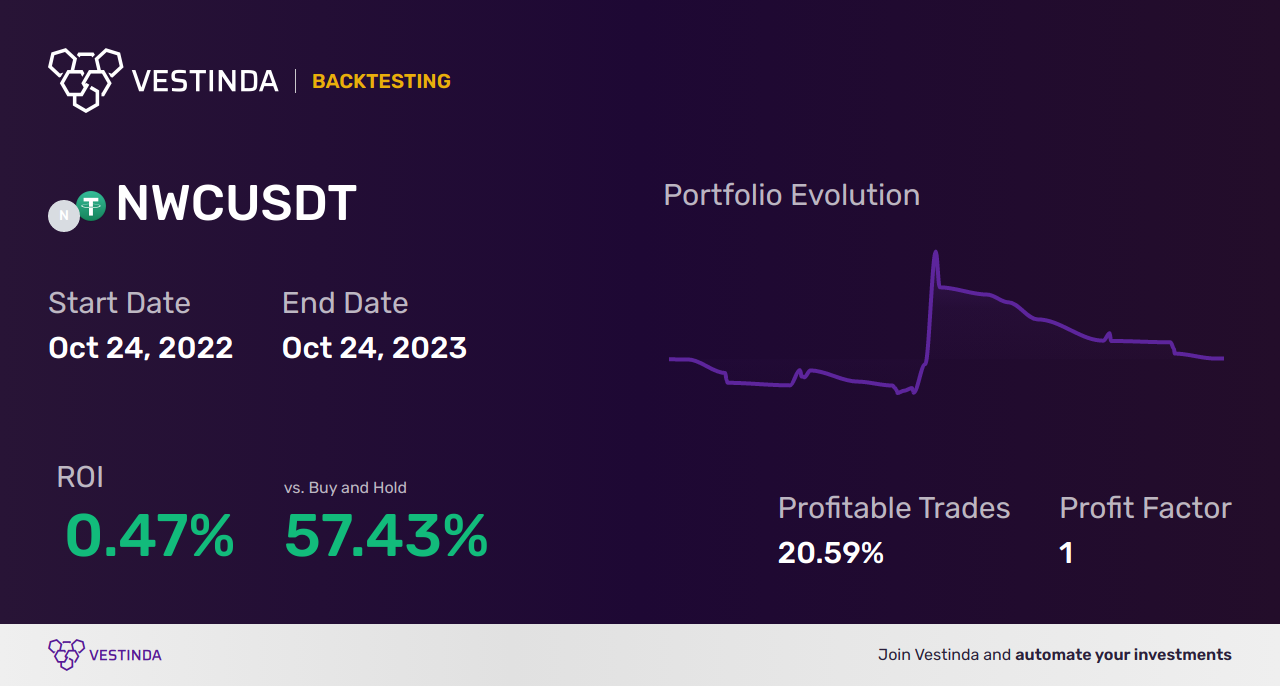Click the Vestinda hexagon logo icon at top
The width and height of the screenshot is (1280, 686).
tap(85, 78)
